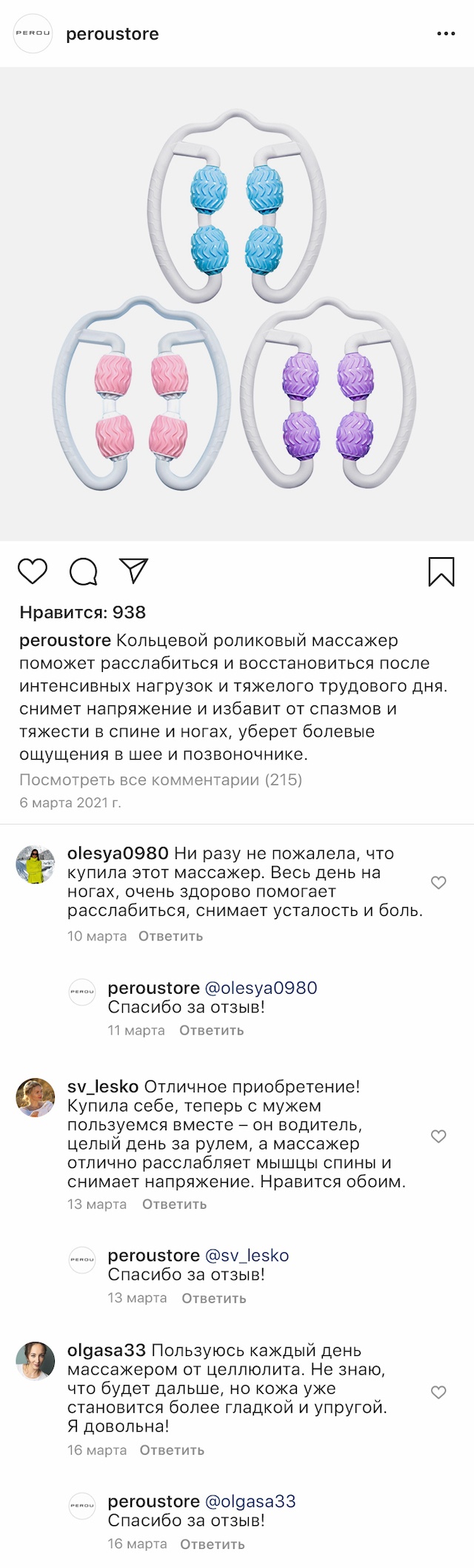The height and width of the screenshot is (1568, 474).
Task: Like olesya0980's comment
Action: (438, 883)
